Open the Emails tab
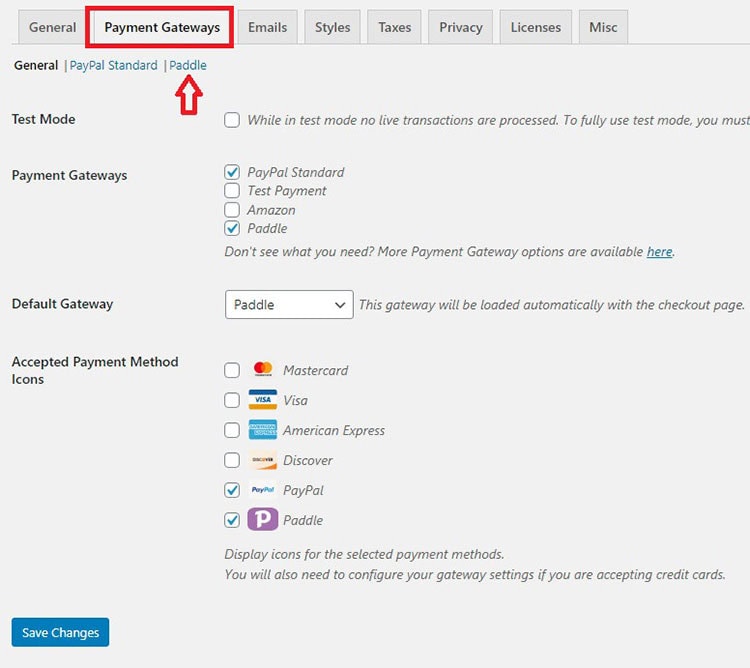Screen dimensions: 750x668 point(267,27)
